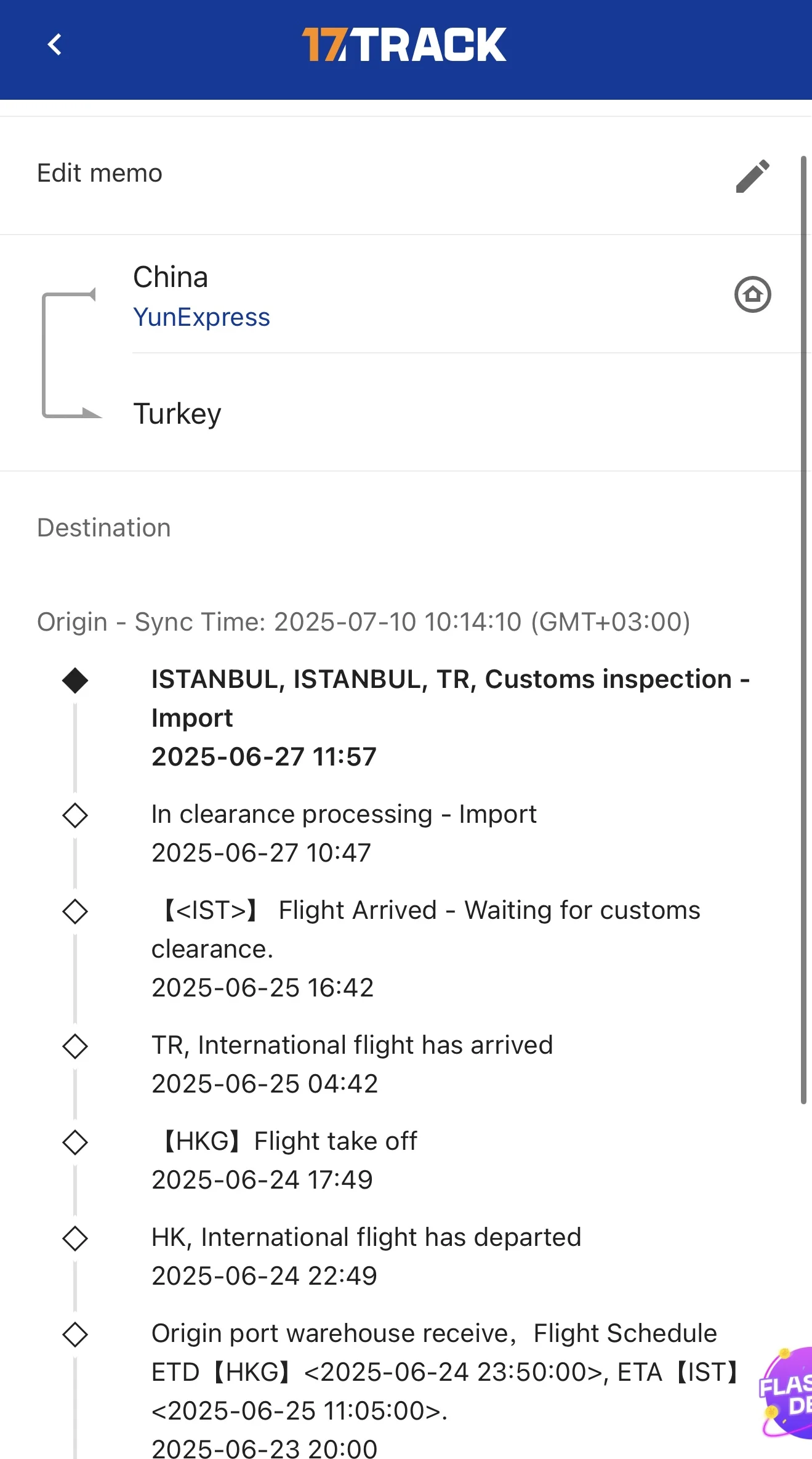The image size is (812, 1459).
Task: Select the Customs inspection Import event
Action: click(x=449, y=717)
